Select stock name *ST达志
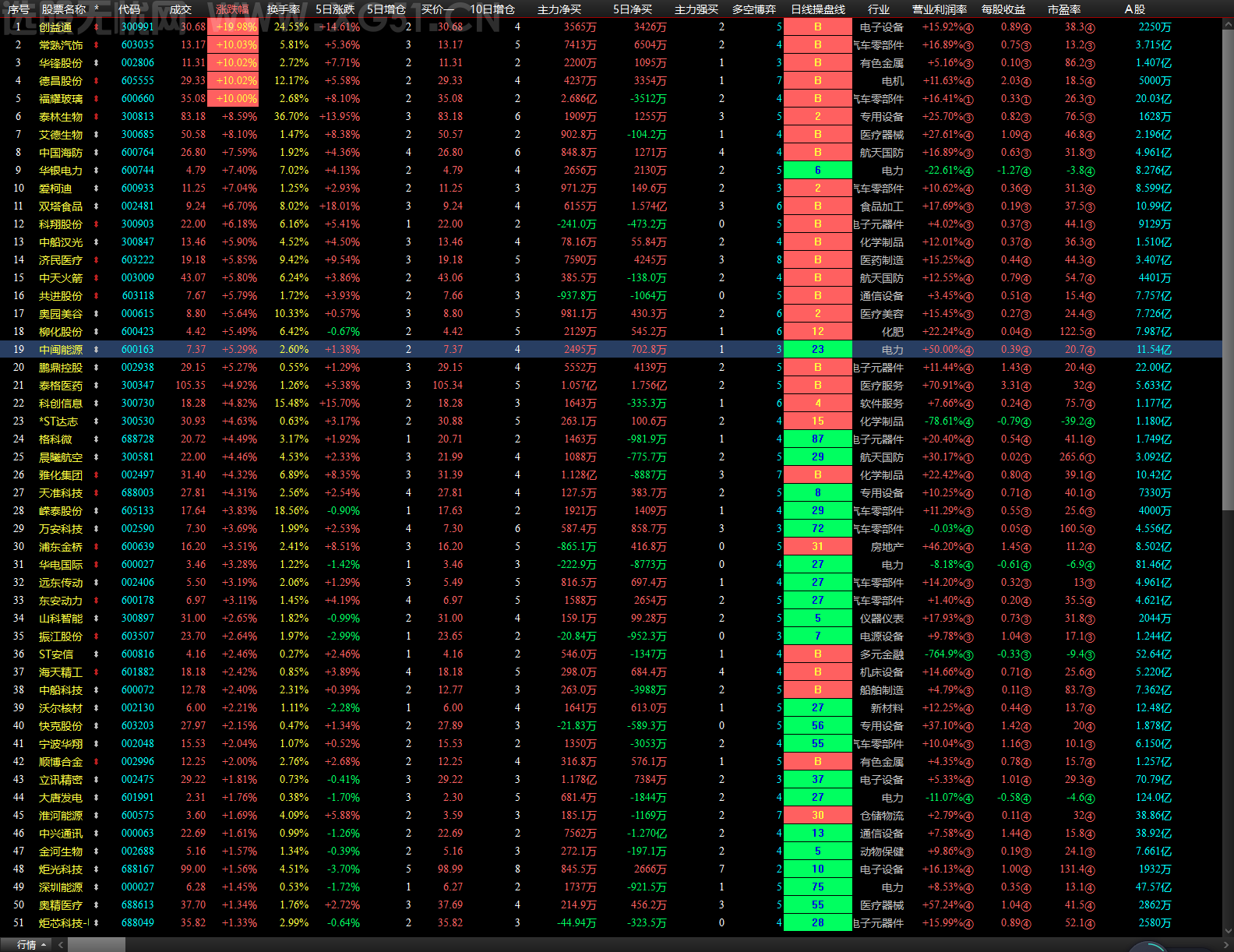Screen dimensions: 1234x952 pos(58,421)
